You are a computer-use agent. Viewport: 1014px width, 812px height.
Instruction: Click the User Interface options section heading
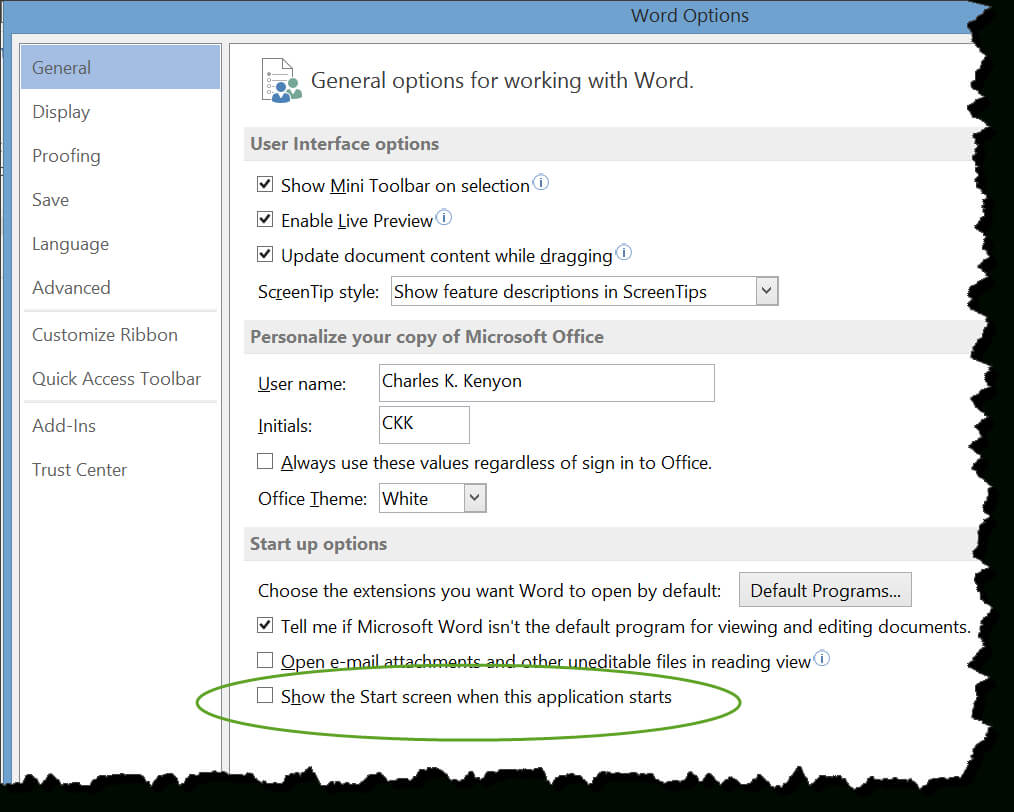point(345,144)
